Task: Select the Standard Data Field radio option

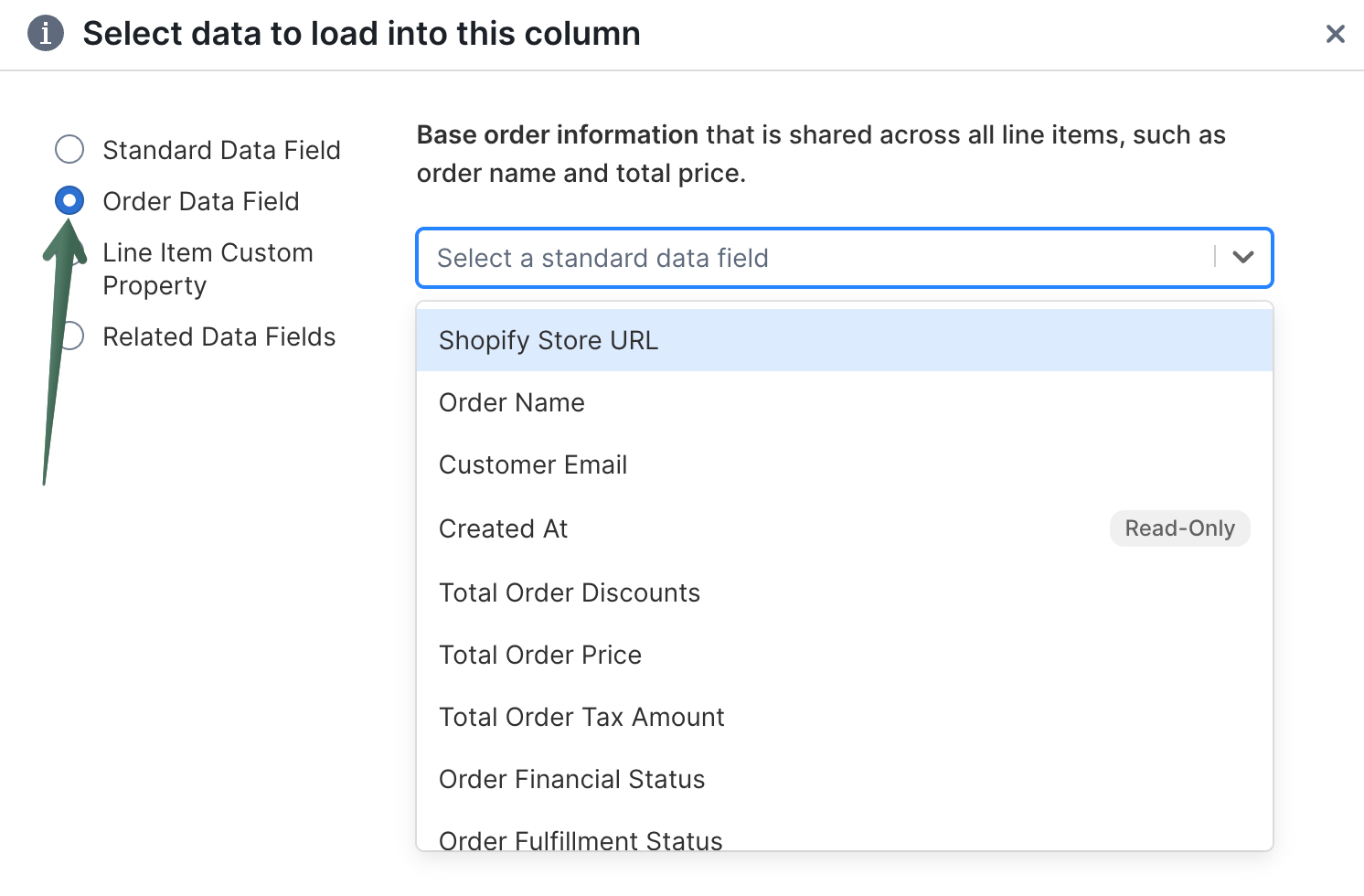Action: [69, 149]
